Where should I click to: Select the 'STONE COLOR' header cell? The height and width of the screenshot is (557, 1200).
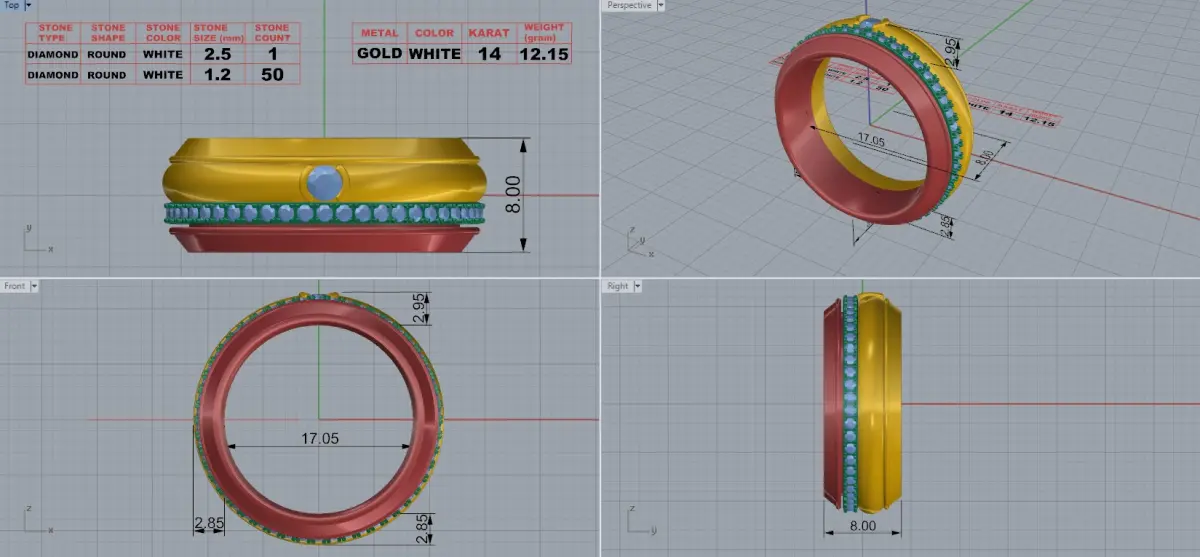163,32
